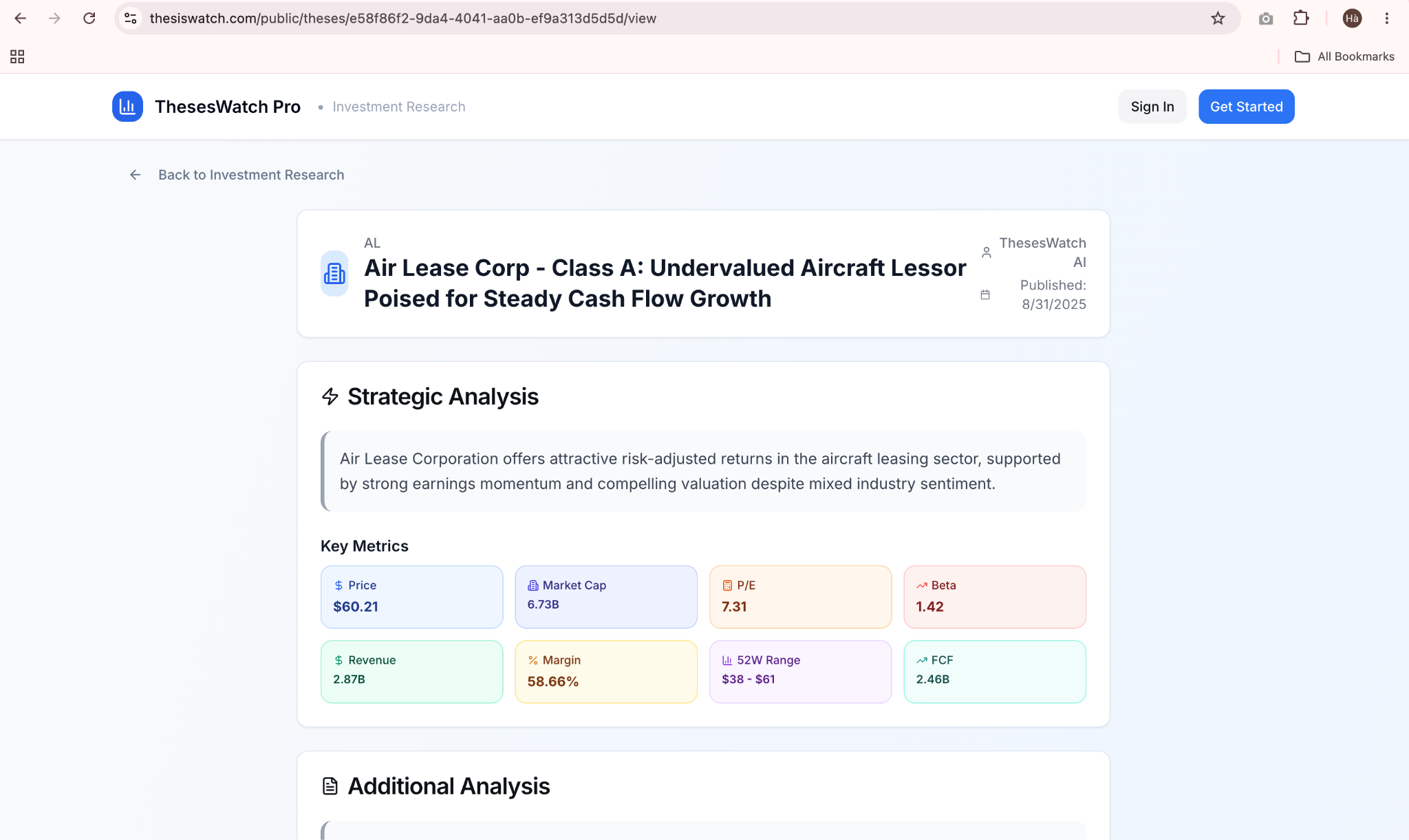Click the P/E value 7.31

(x=734, y=607)
